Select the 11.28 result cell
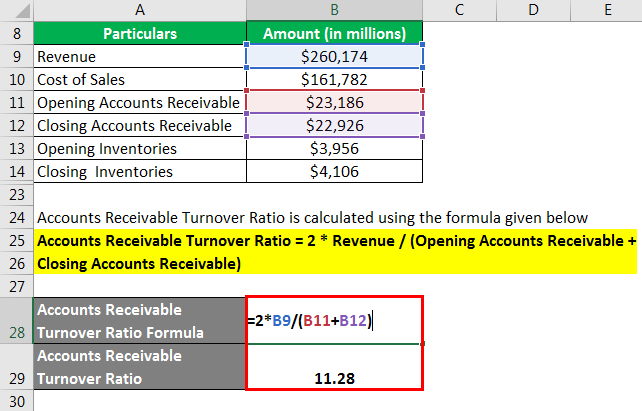 click(x=335, y=366)
